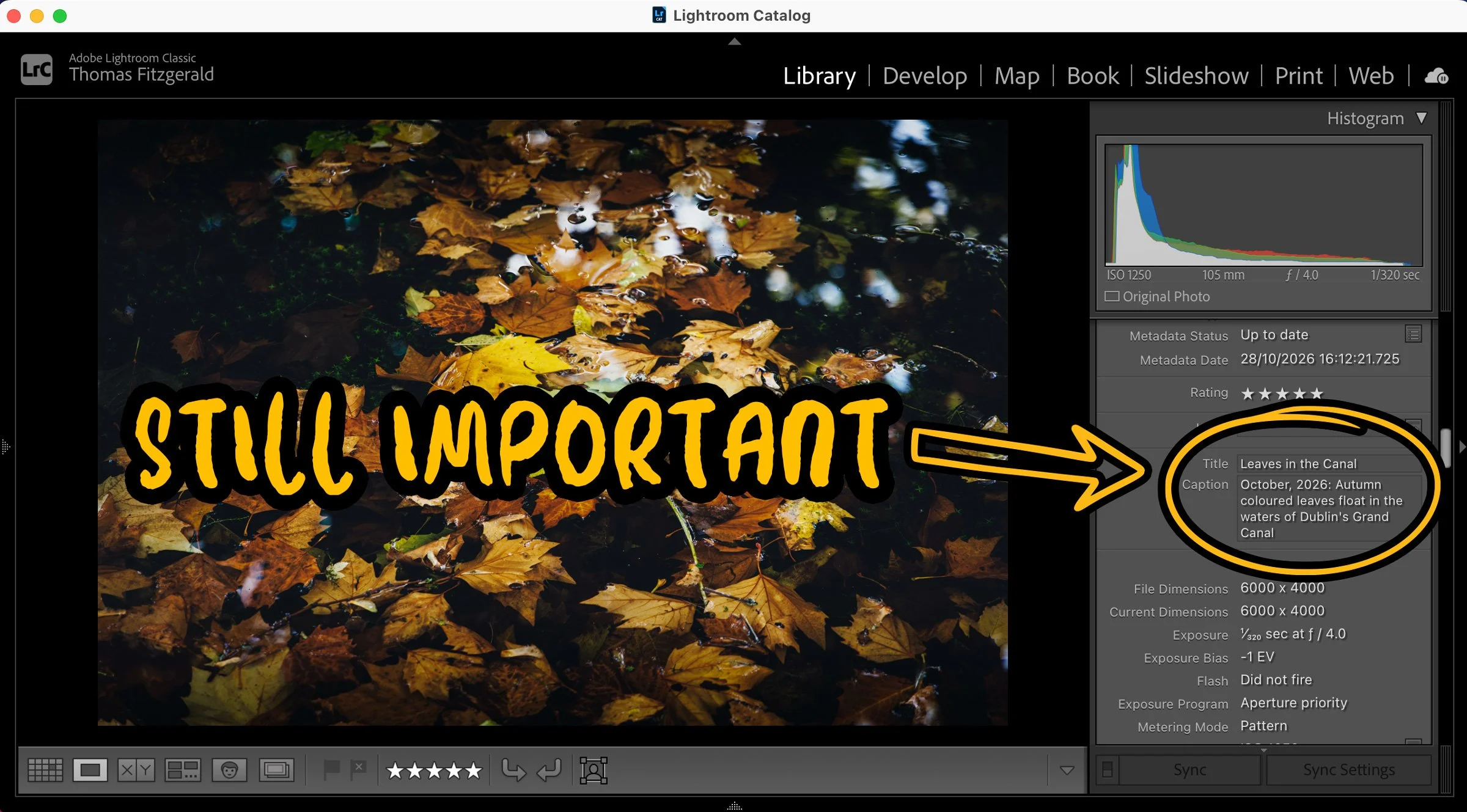Flag photo as pick
Viewport: 1467px width, 812px height.
click(x=331, y=769)
